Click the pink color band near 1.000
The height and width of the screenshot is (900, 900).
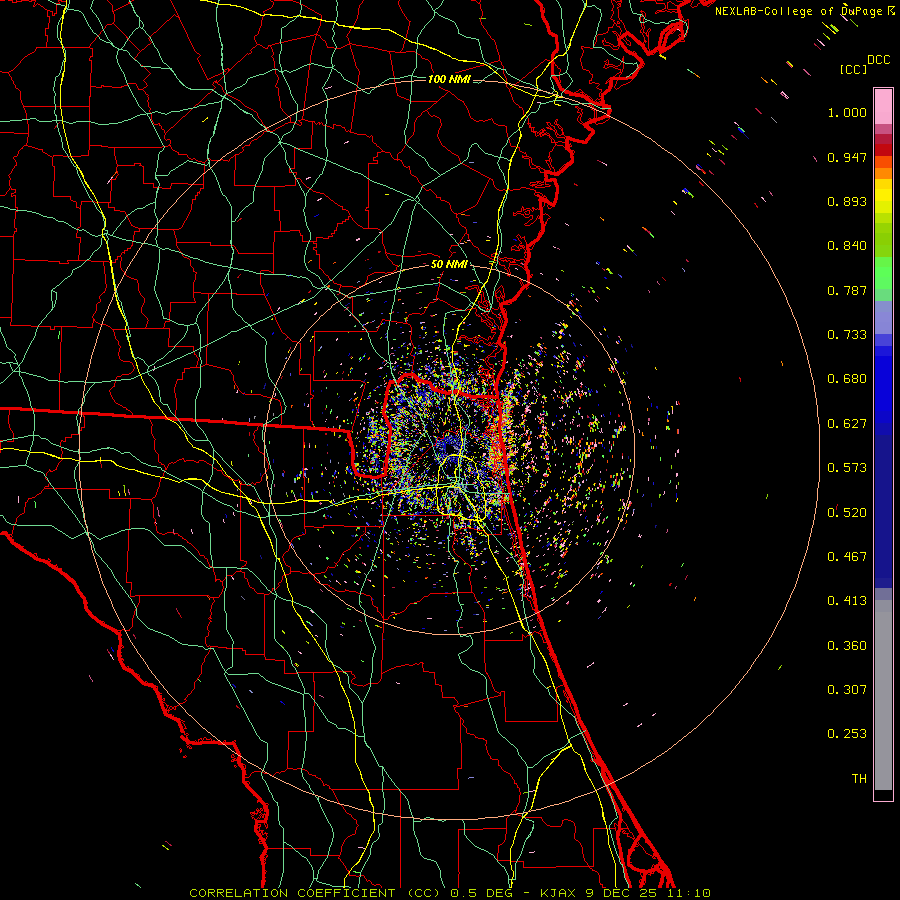[x=883, y=107]
